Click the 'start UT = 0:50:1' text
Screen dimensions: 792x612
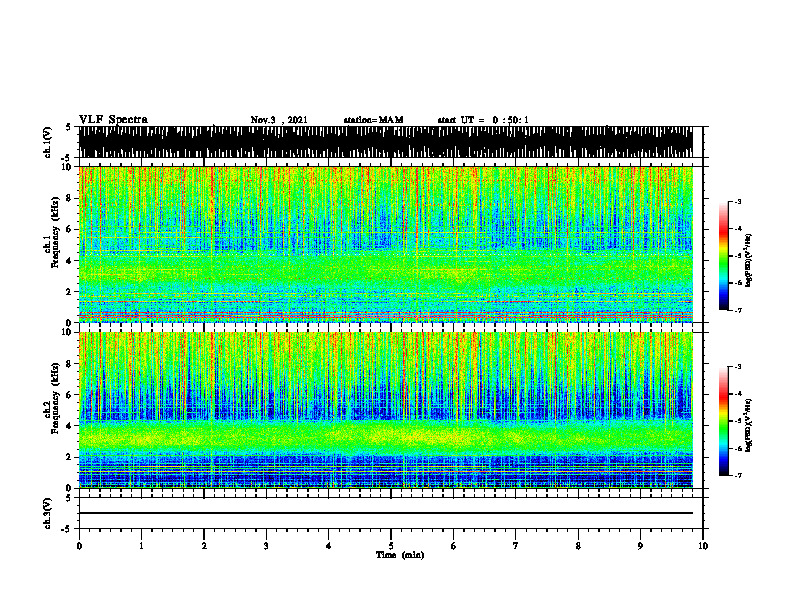[483, 120]
